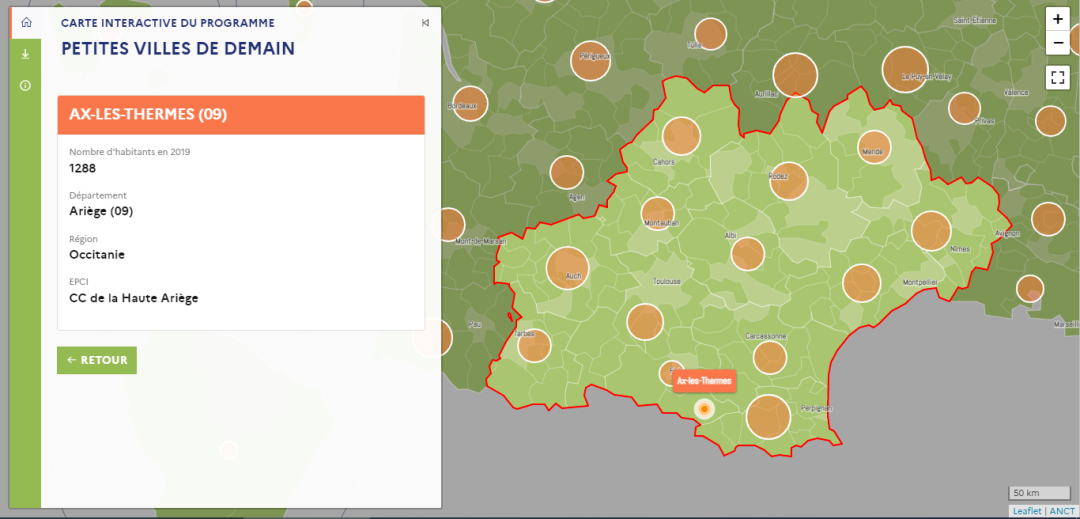Open the ANCT attribution link
The image size is (1080, 519).
1061,511
